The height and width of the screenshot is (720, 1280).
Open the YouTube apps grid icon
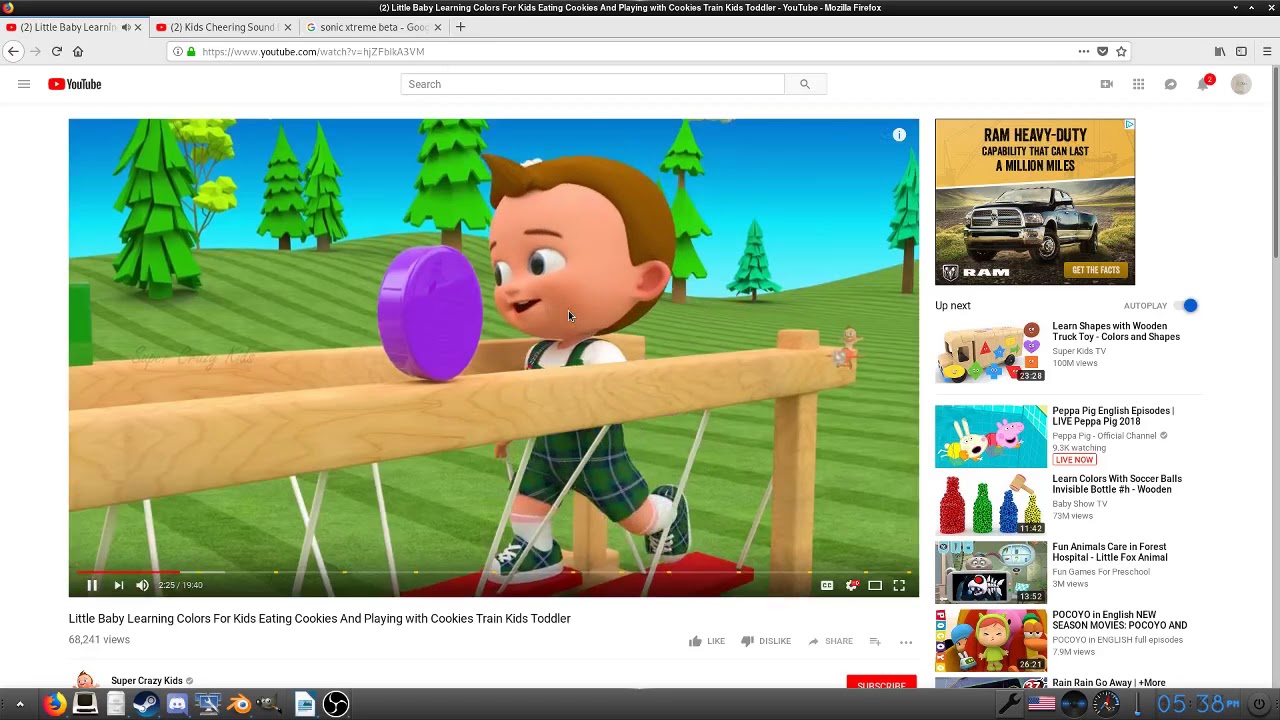[x=1138, y=84]
